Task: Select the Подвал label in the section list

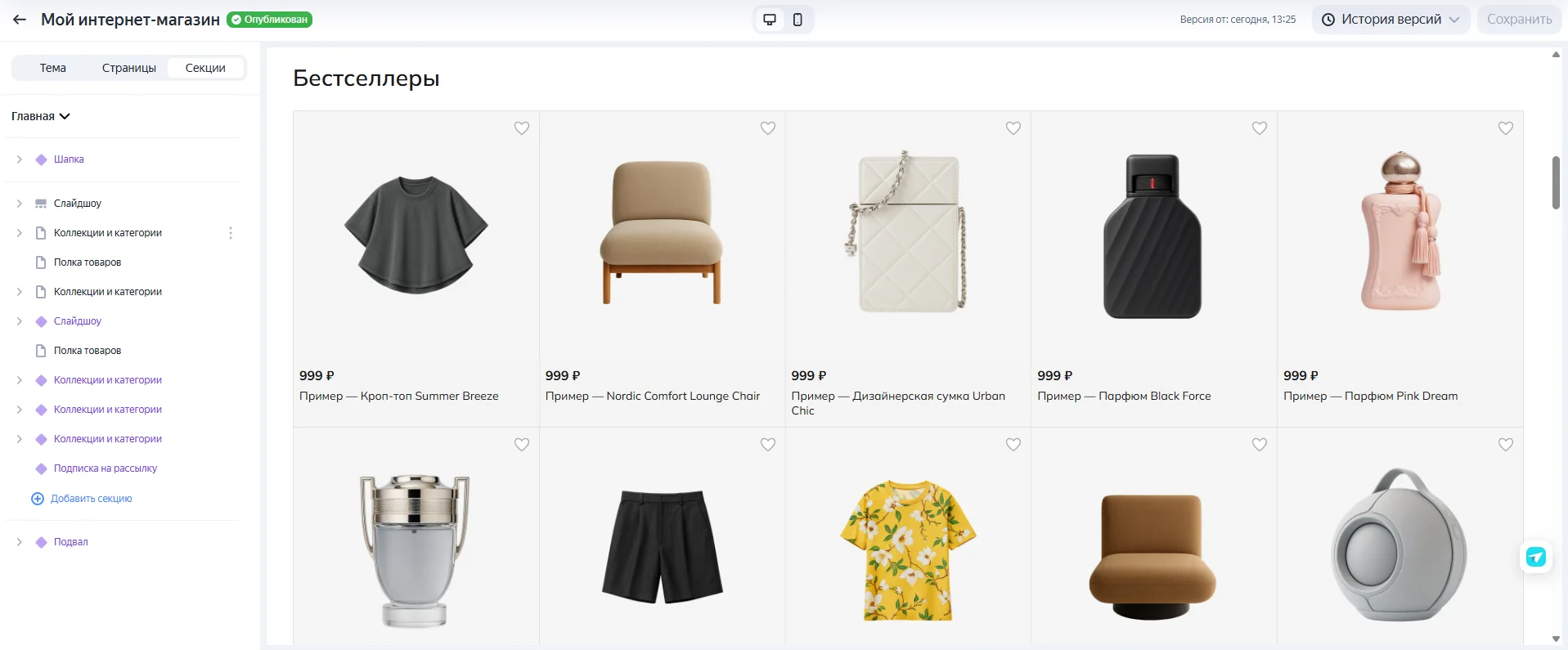Action: 71,542
